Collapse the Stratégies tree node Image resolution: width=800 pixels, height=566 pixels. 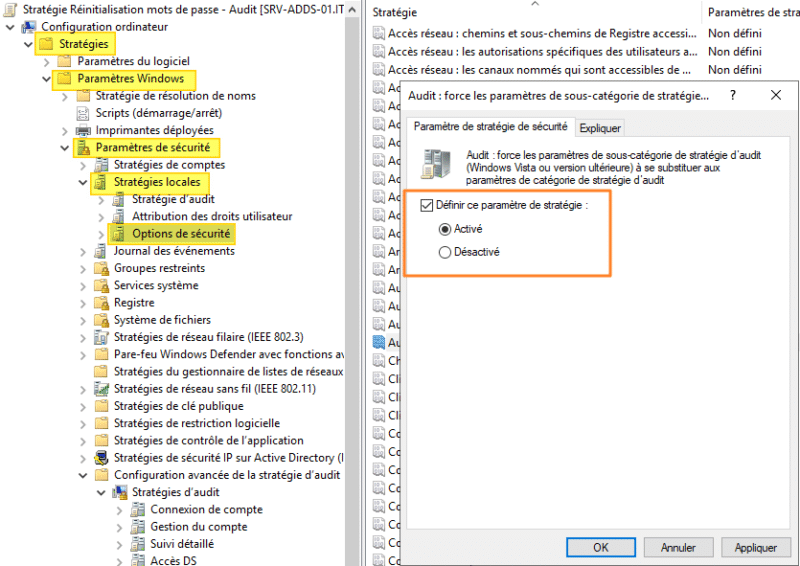29,44
